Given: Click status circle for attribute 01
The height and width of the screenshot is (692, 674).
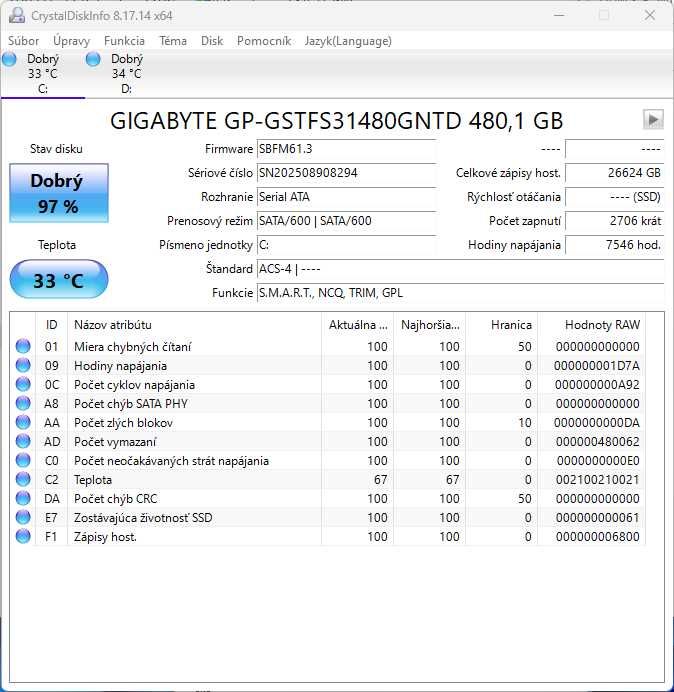Looking at the screenshot, I should [x=23, y=346].
